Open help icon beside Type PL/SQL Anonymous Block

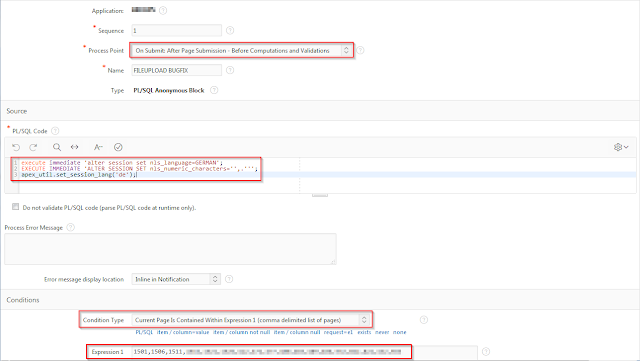click(214, 90)
